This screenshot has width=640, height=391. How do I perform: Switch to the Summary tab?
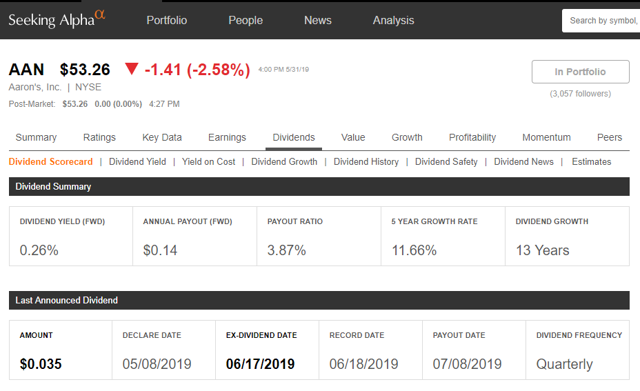36,138
